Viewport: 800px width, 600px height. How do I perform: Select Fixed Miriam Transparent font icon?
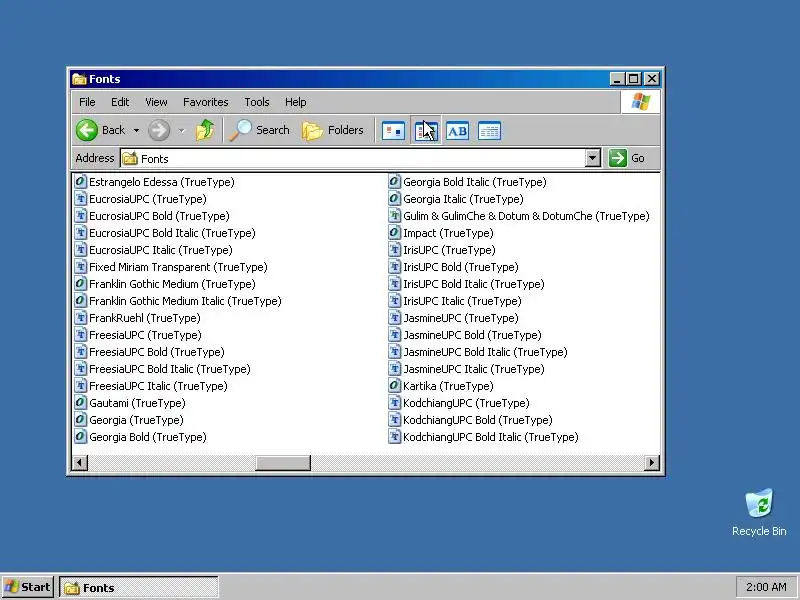pos(80,267)
